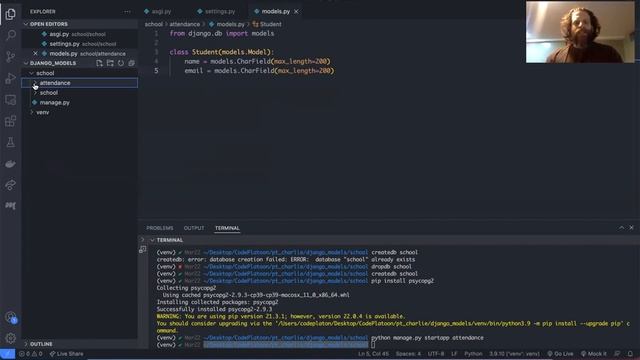The image size is (640, 360).
Task: Open notifications bell in status bar
Action: [x=630, y=354]
